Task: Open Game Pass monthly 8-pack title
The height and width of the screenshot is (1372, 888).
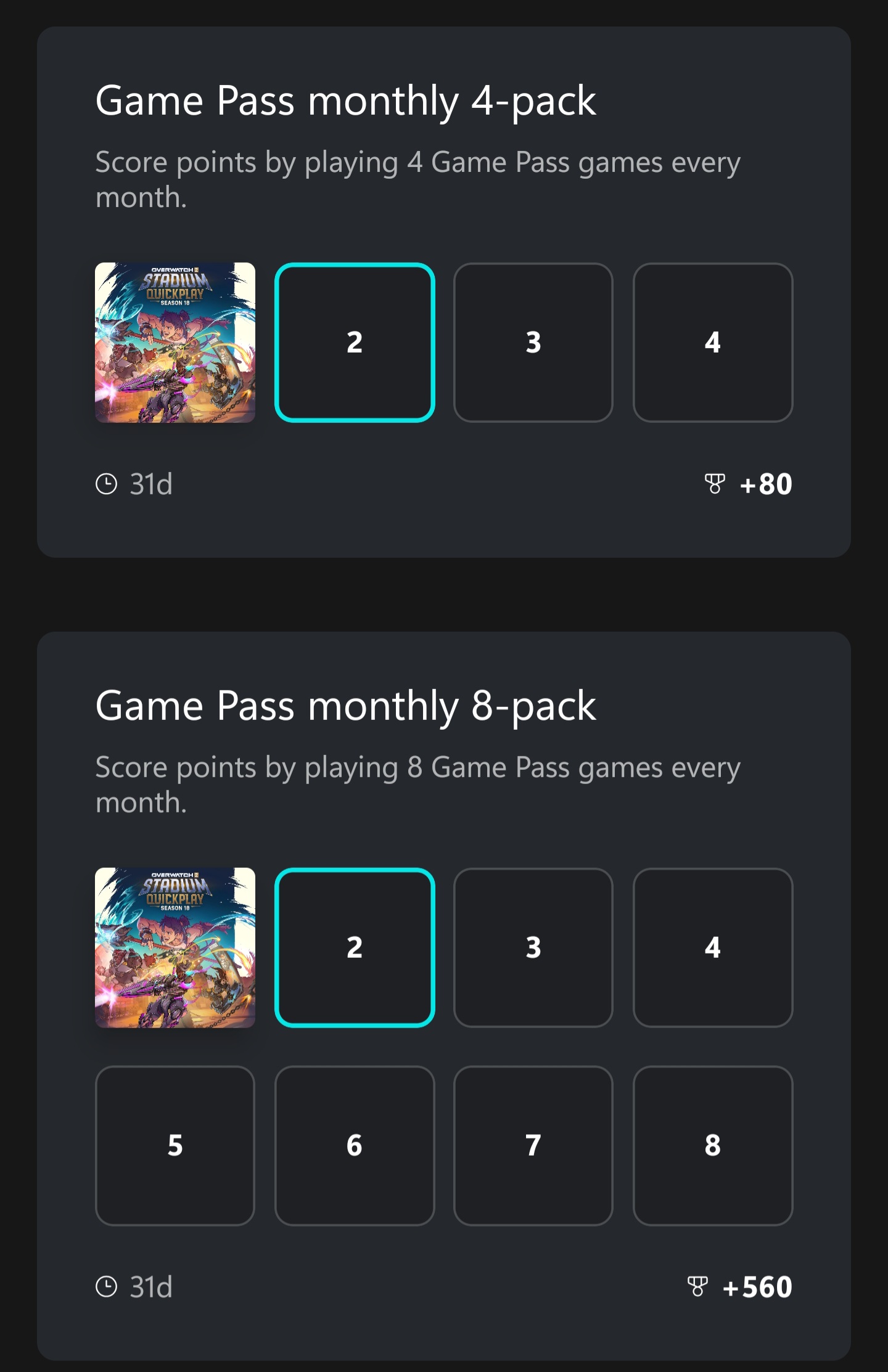Action: click(345, 706)
